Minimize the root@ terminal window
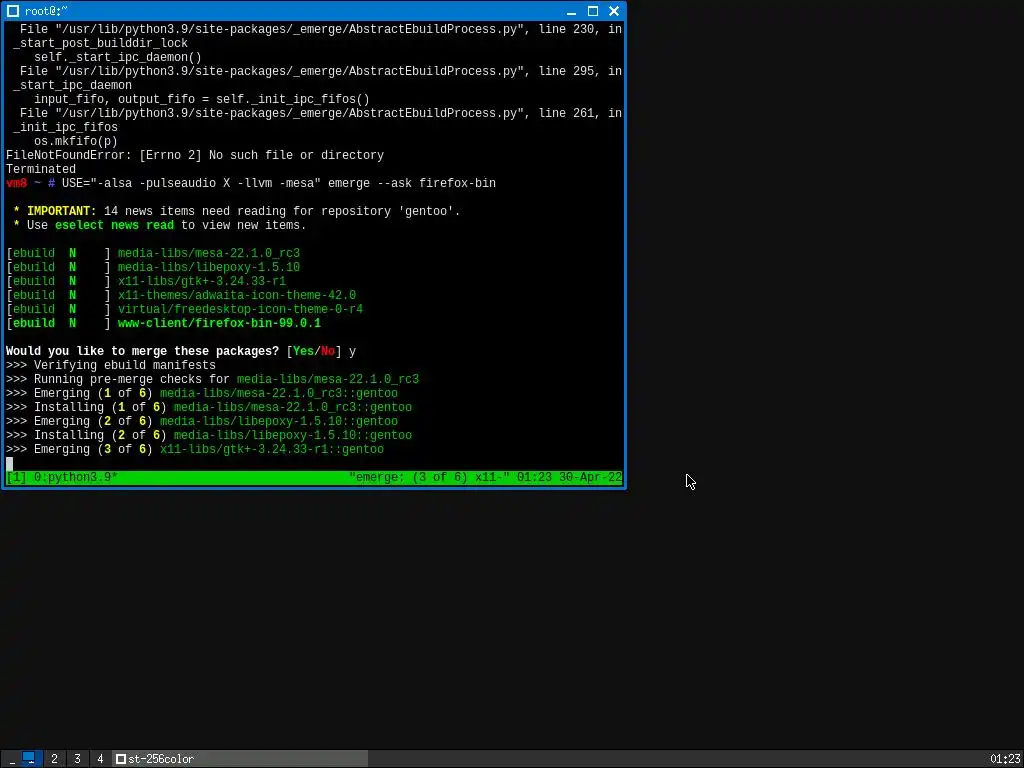The width and height of the screenshot is (1024, 768). 571,11
